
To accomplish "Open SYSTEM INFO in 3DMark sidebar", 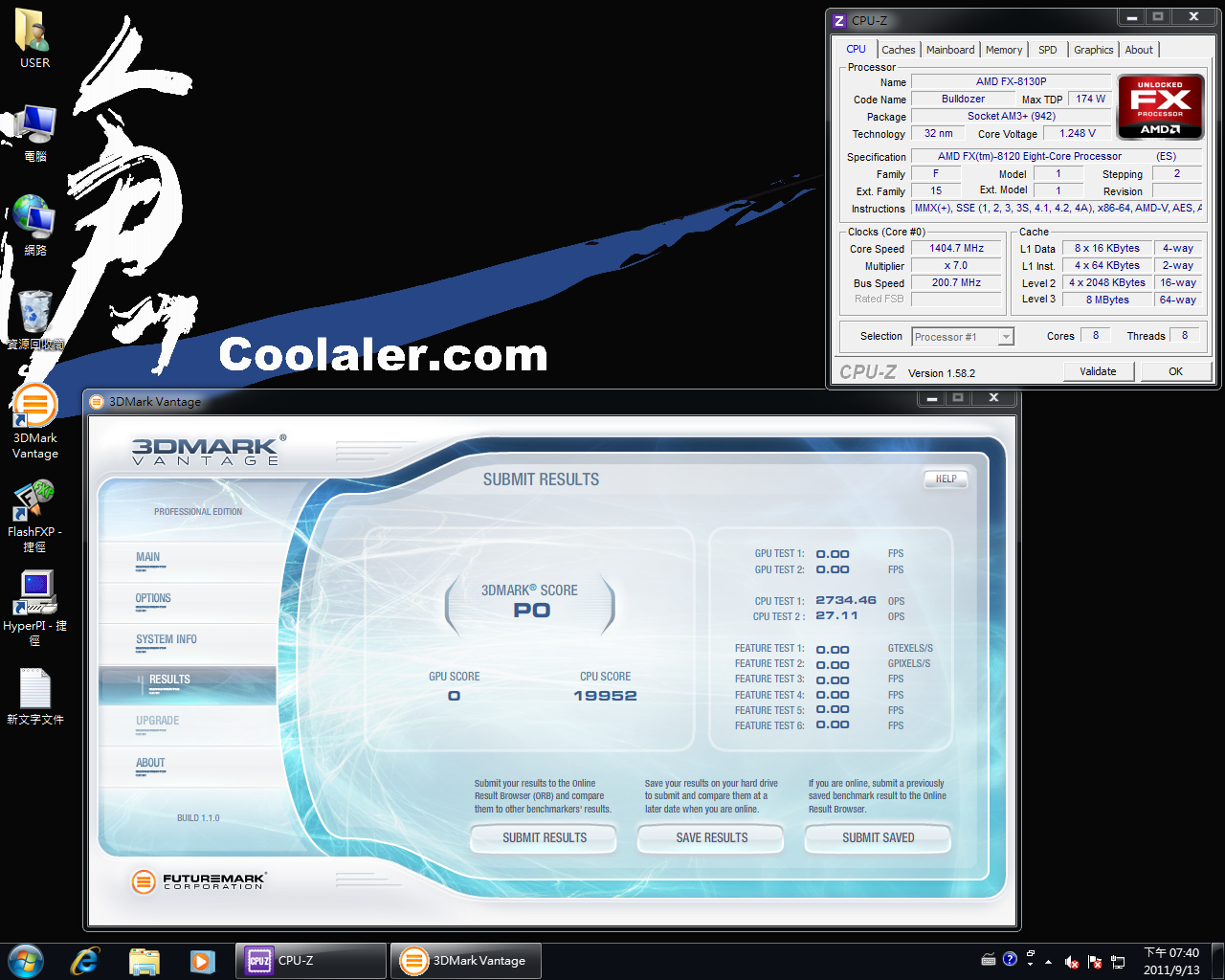I will pos(188,644).
